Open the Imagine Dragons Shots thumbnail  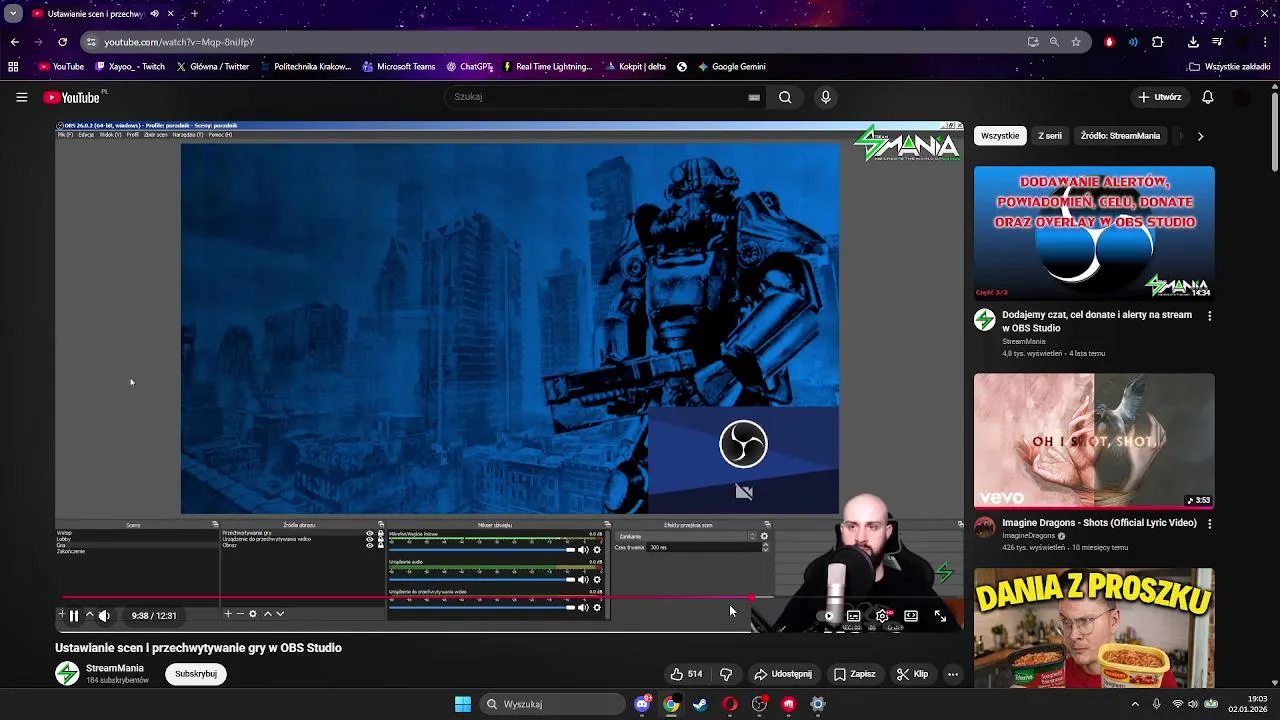1094,441
